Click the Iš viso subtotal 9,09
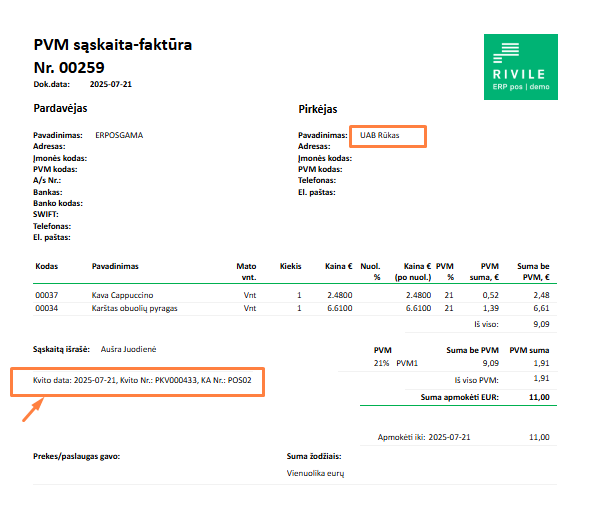 point(541,324)
